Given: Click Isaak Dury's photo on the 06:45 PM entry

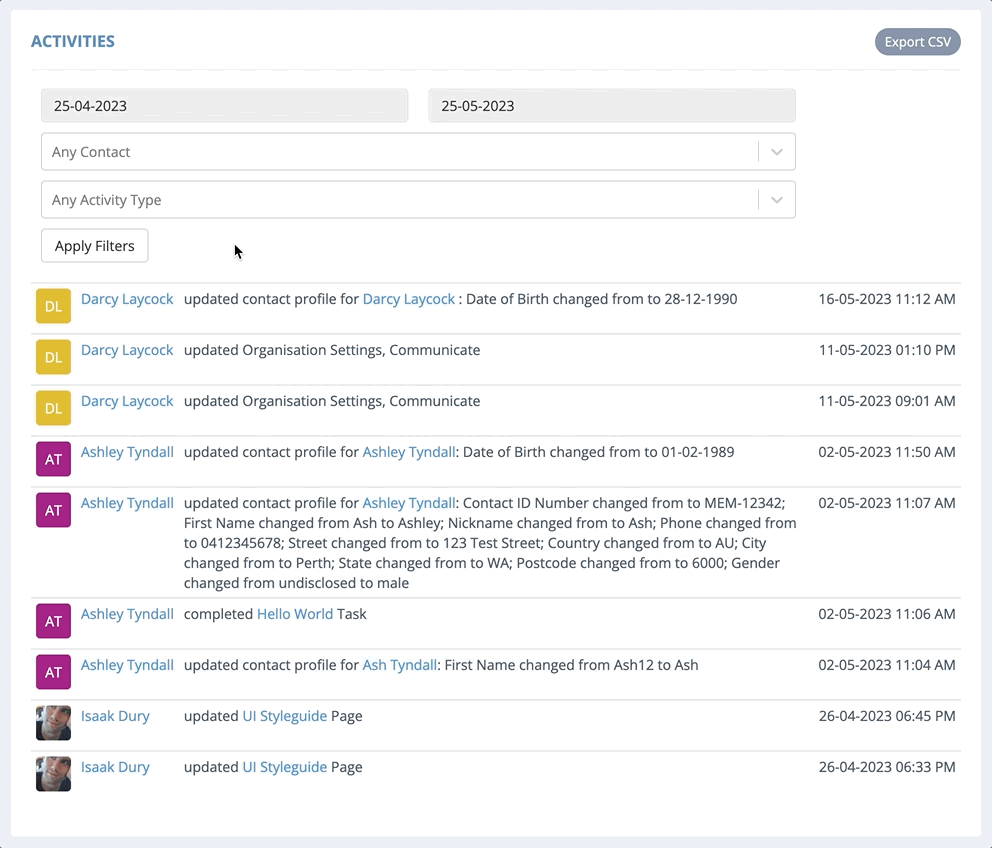Looking at the screenshot, I should point(53,723).
